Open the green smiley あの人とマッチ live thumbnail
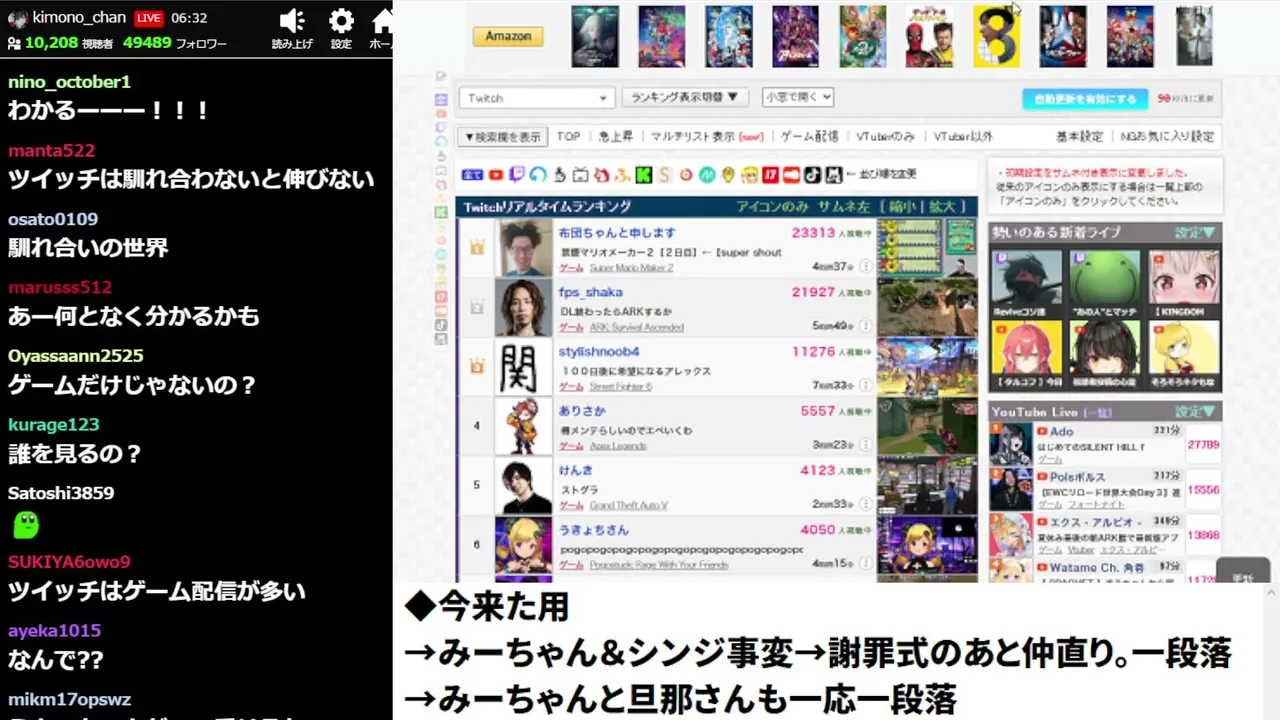 [1105, 277]
